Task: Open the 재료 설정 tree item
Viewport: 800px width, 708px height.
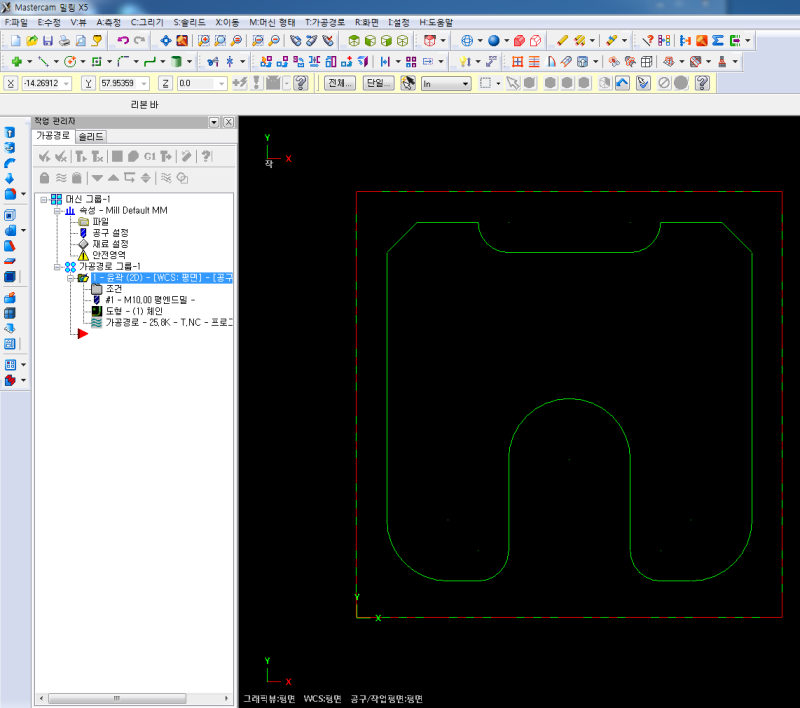Action: point(109,244)
